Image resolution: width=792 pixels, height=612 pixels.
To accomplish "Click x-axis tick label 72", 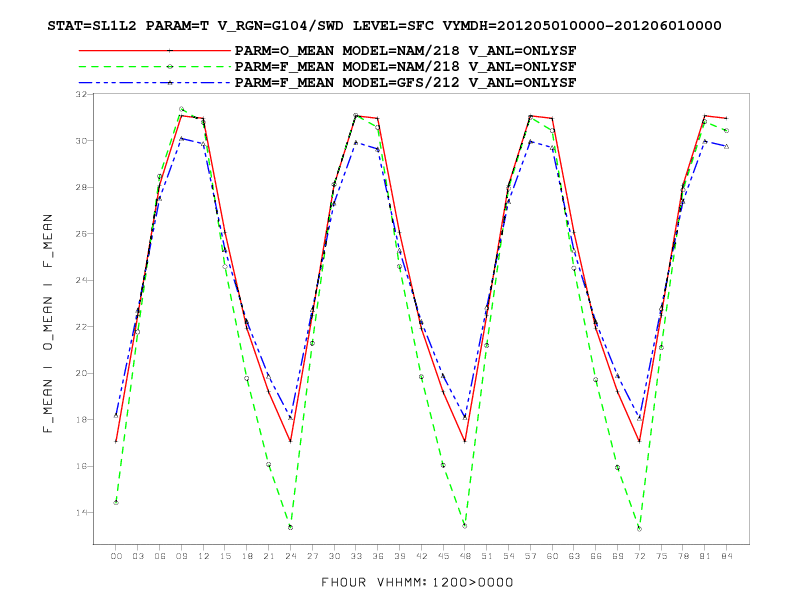I will [639, 556].
